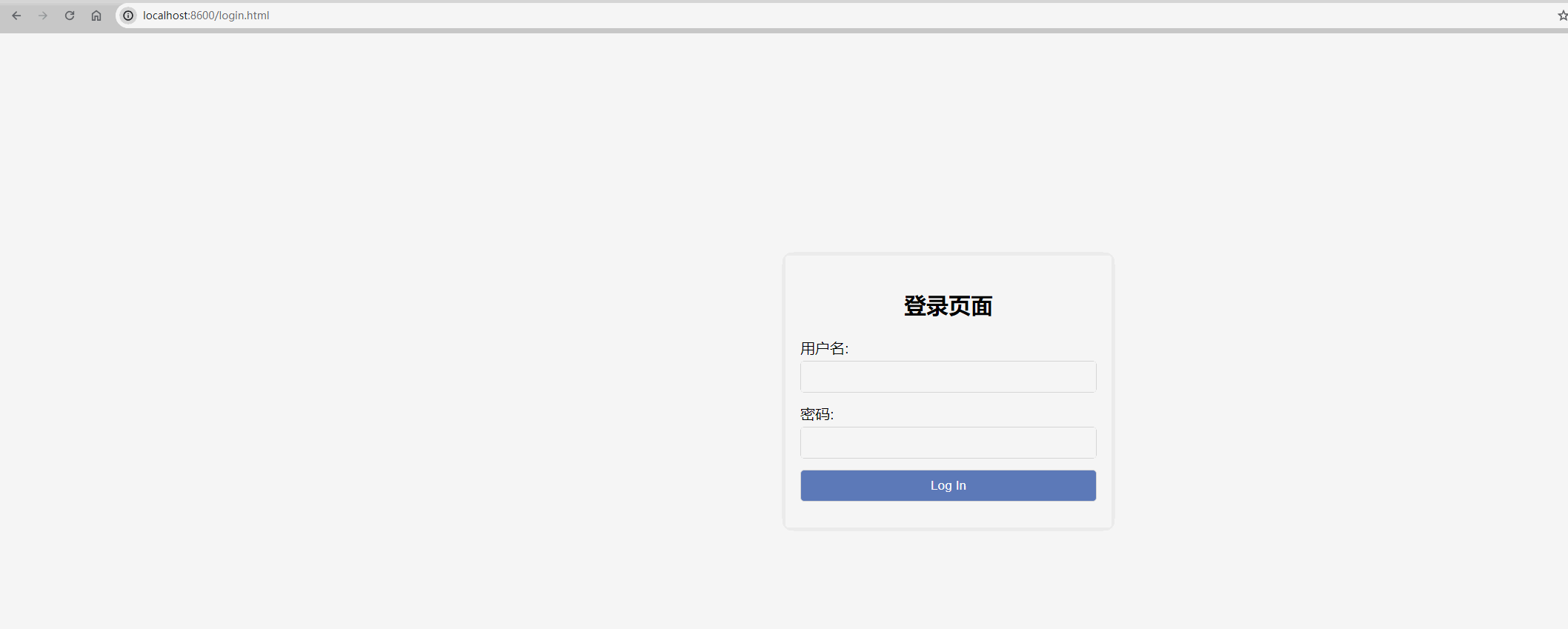This screenshot has width=1568, height=629.
Task: Reload the login page
Action: [x=70, y=16]
